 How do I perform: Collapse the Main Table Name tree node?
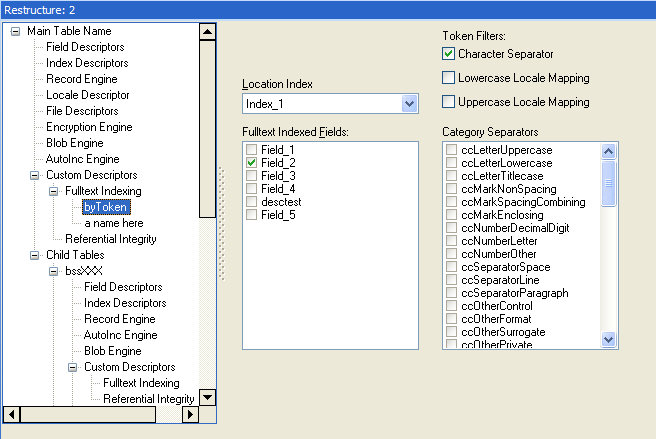(x=15, y=31)
